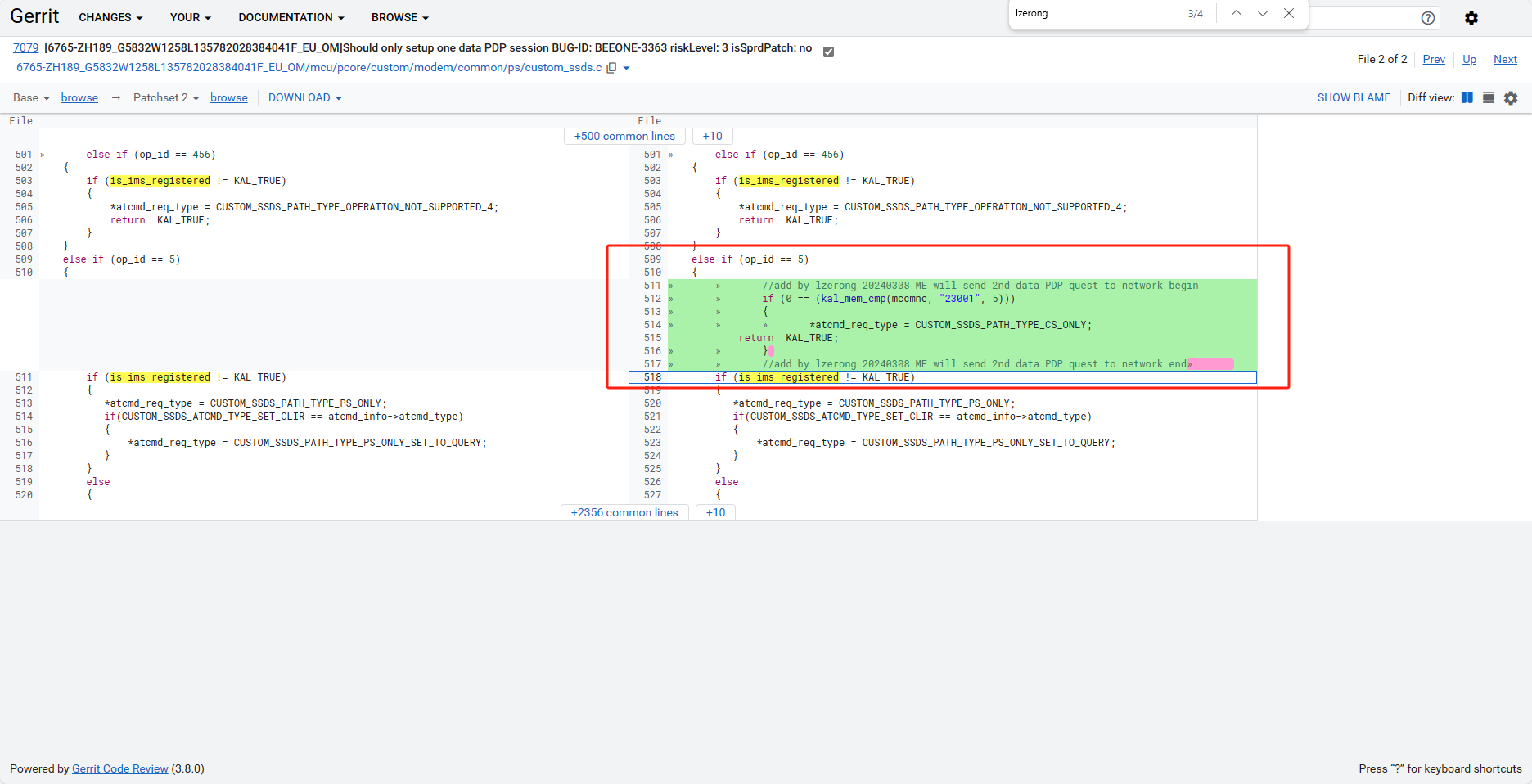Select unified diff view icon
The width and height of the screenshot is (1532, 784).
pos(1489,97)
